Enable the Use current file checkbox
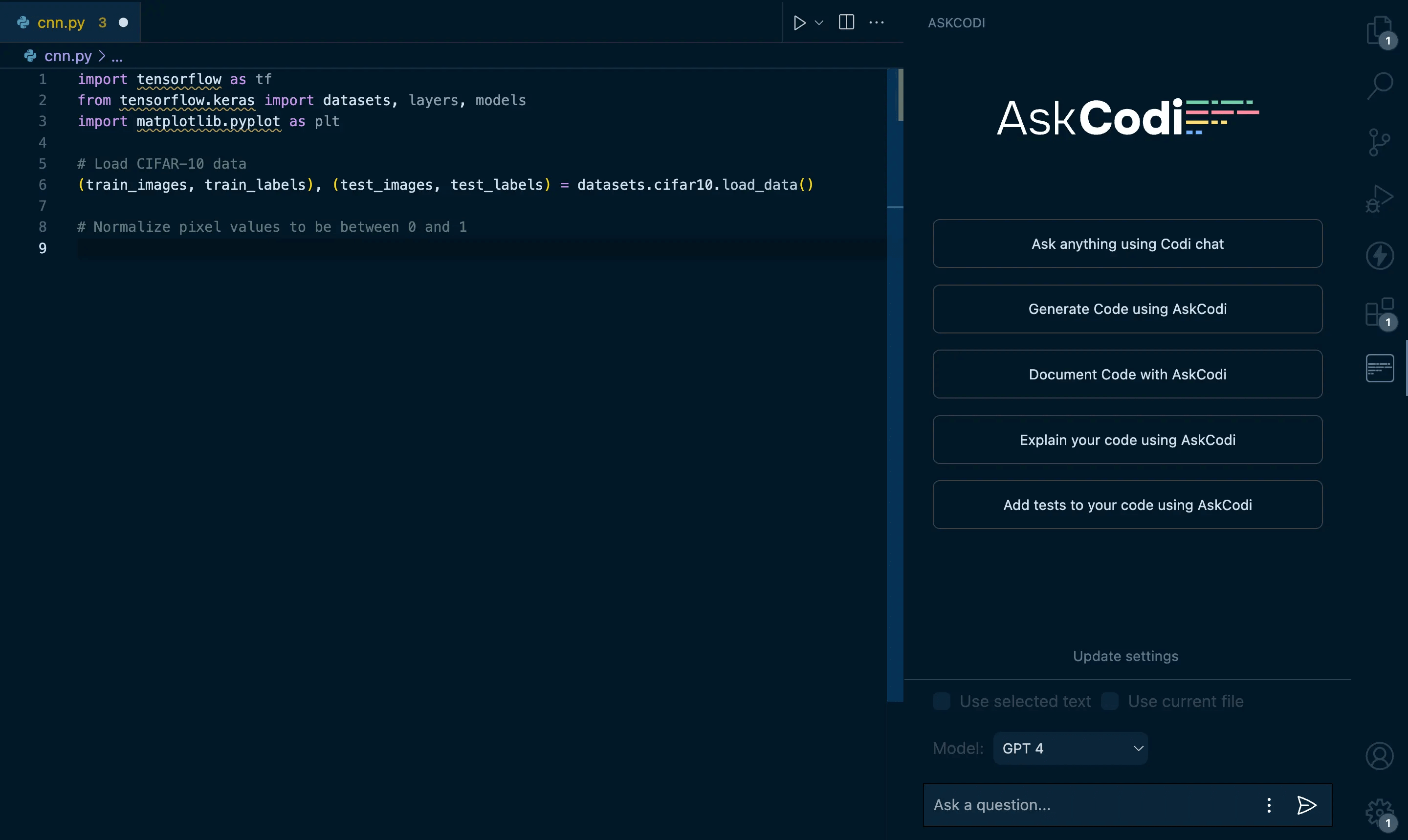The height and width of the screenshot is (840, 1408). [1110, 701]
